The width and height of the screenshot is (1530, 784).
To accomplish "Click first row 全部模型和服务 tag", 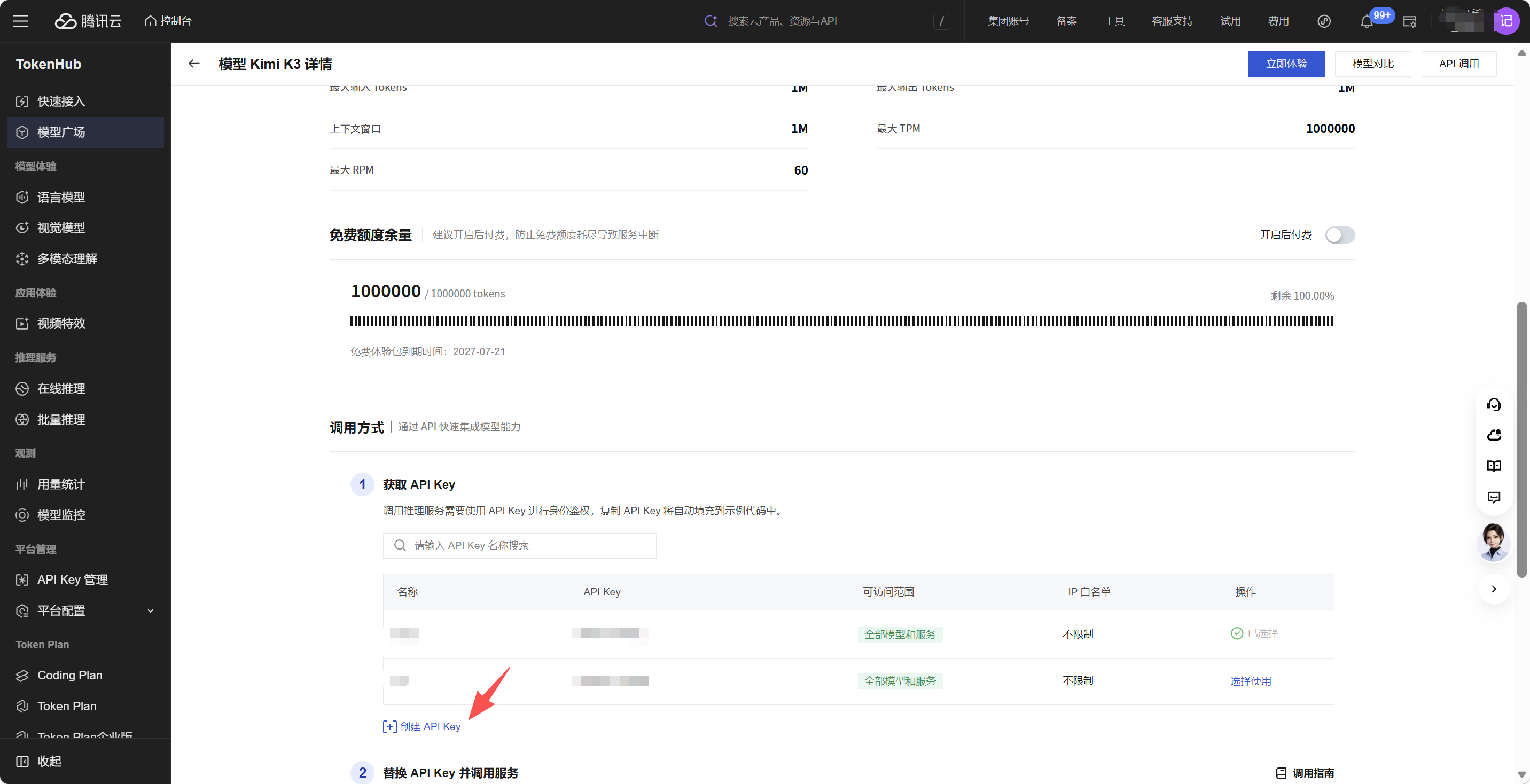I will (899, 634).
